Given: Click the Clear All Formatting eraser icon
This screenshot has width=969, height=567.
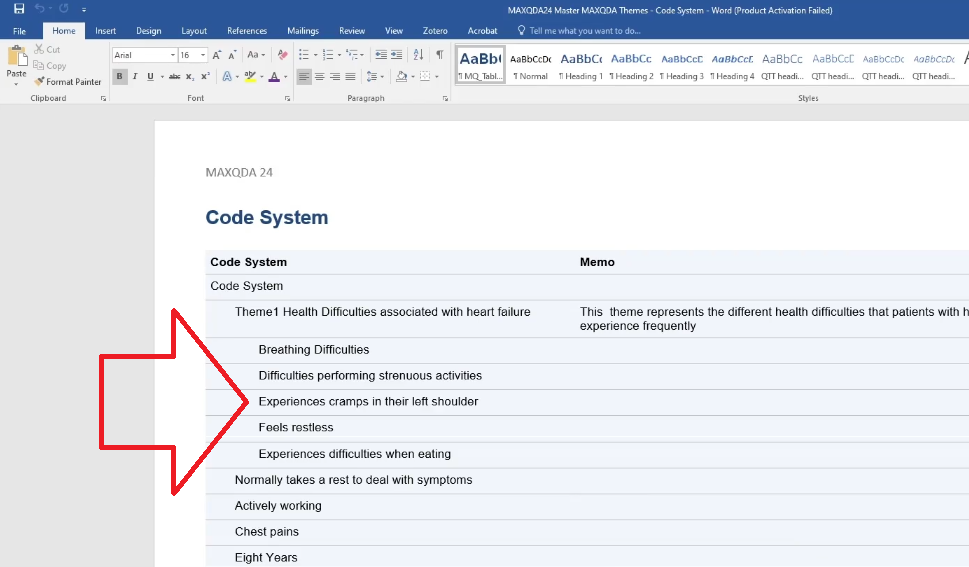Looking at the screenshot, I should tap(282, 55).
